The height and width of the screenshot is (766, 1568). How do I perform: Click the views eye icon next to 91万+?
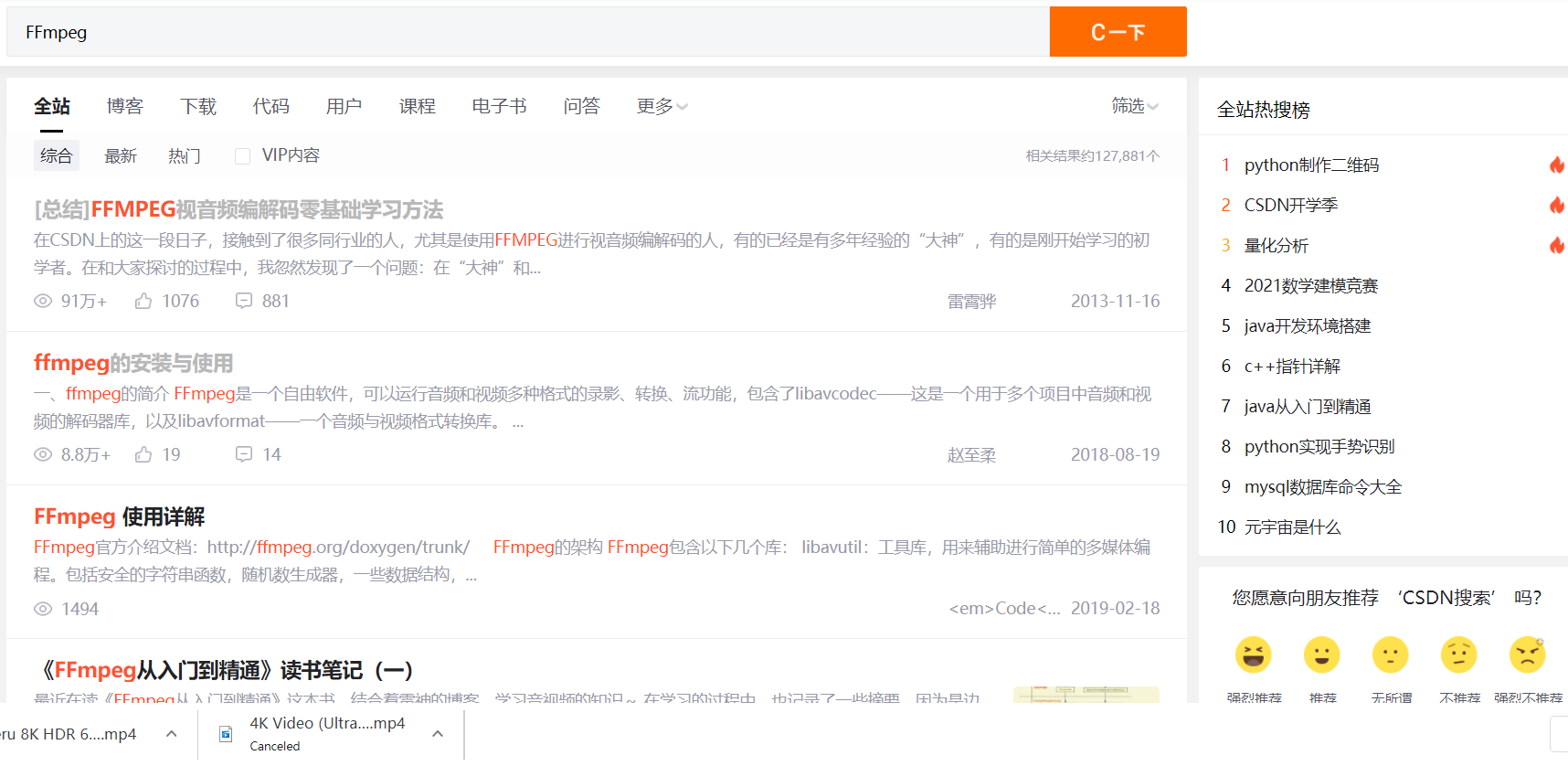43,301
